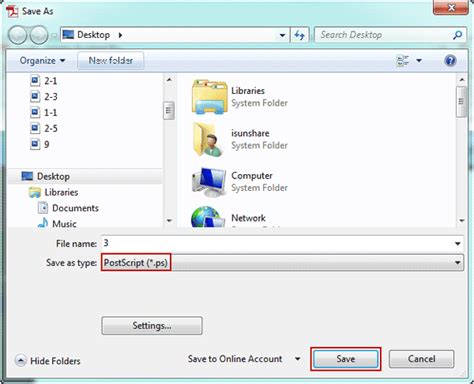Select the Libraries folder icon in file list
Screen dimensions: 474x384
[209, 97]
